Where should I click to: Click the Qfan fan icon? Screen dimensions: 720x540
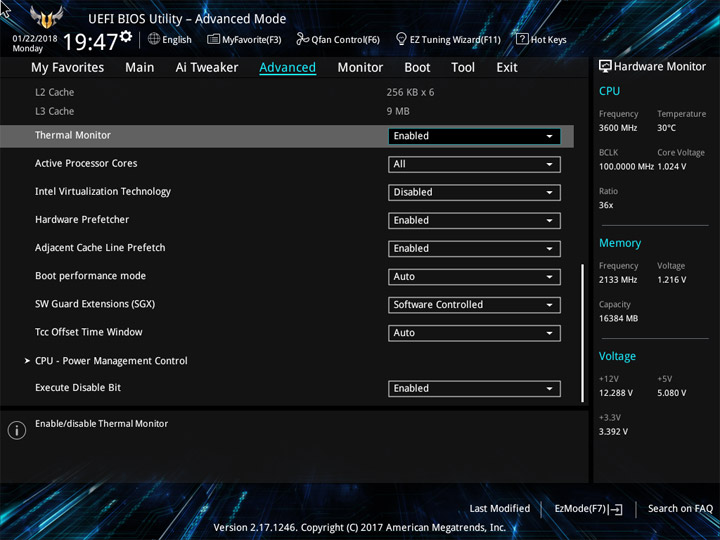click(x=302, y=39)
